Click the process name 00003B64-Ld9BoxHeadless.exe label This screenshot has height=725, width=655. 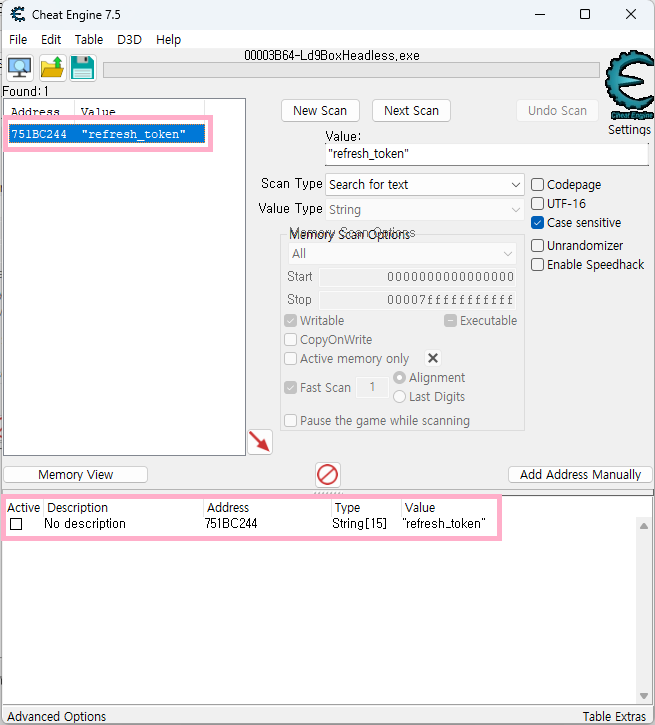tap(332, 56)
